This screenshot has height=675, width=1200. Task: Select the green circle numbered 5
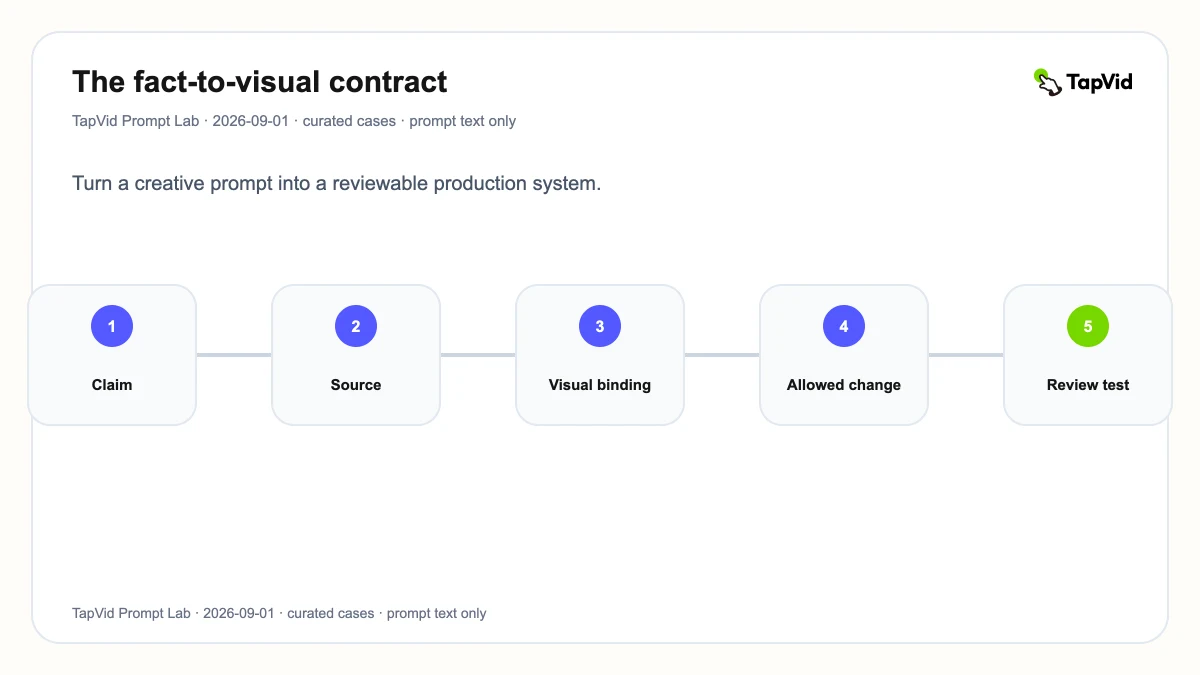pos(1088,326)
